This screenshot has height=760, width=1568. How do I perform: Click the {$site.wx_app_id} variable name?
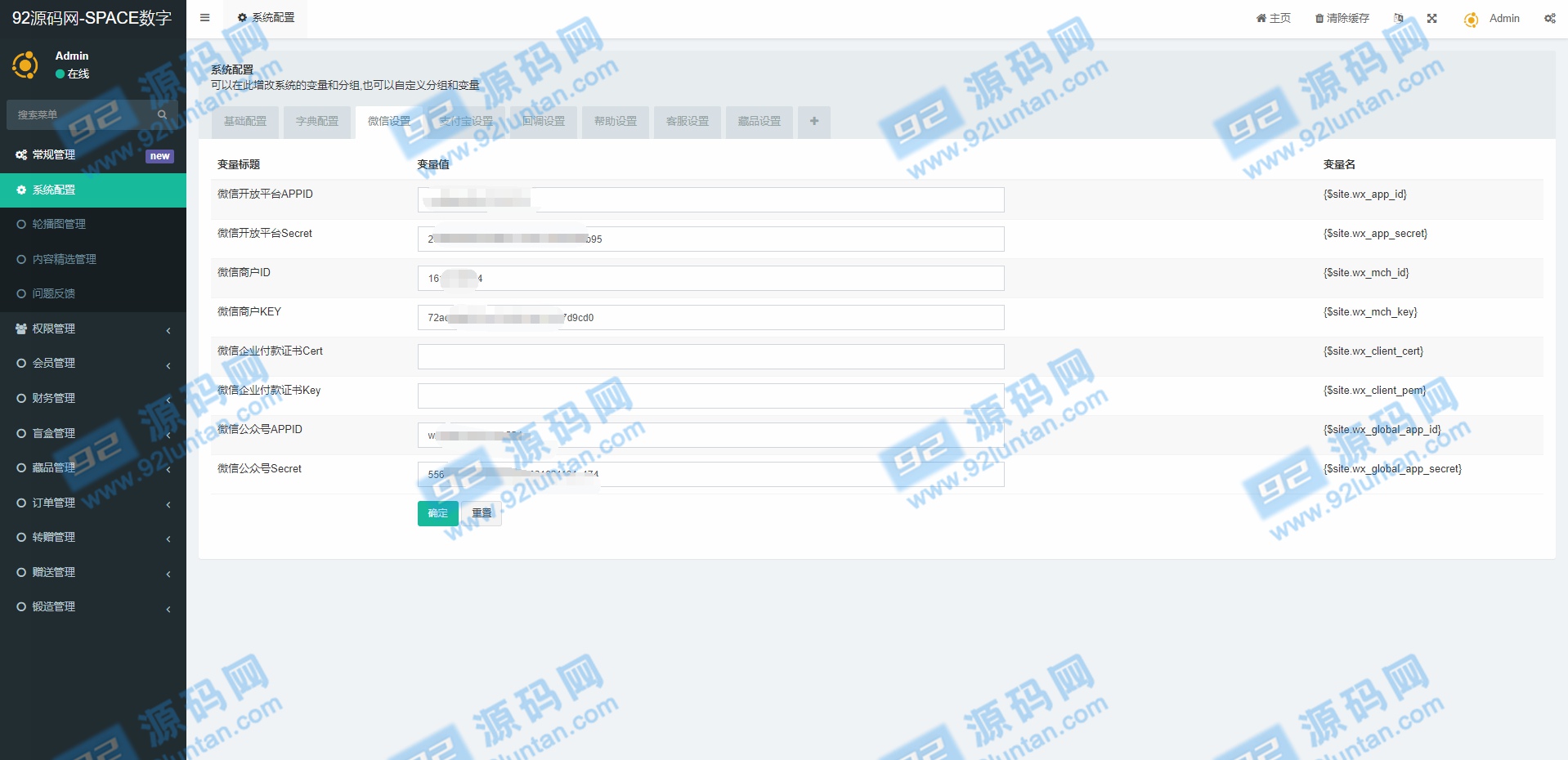pyautogui.click(x=1365, y=194)
